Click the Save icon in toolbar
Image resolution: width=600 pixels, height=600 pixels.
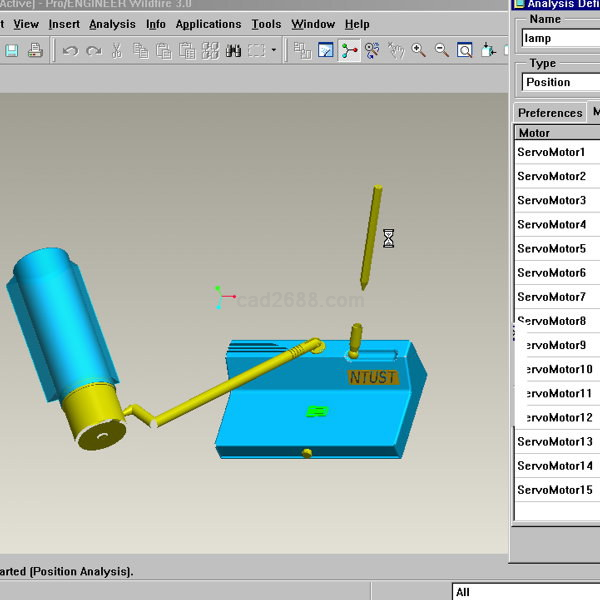coord(11,50)
